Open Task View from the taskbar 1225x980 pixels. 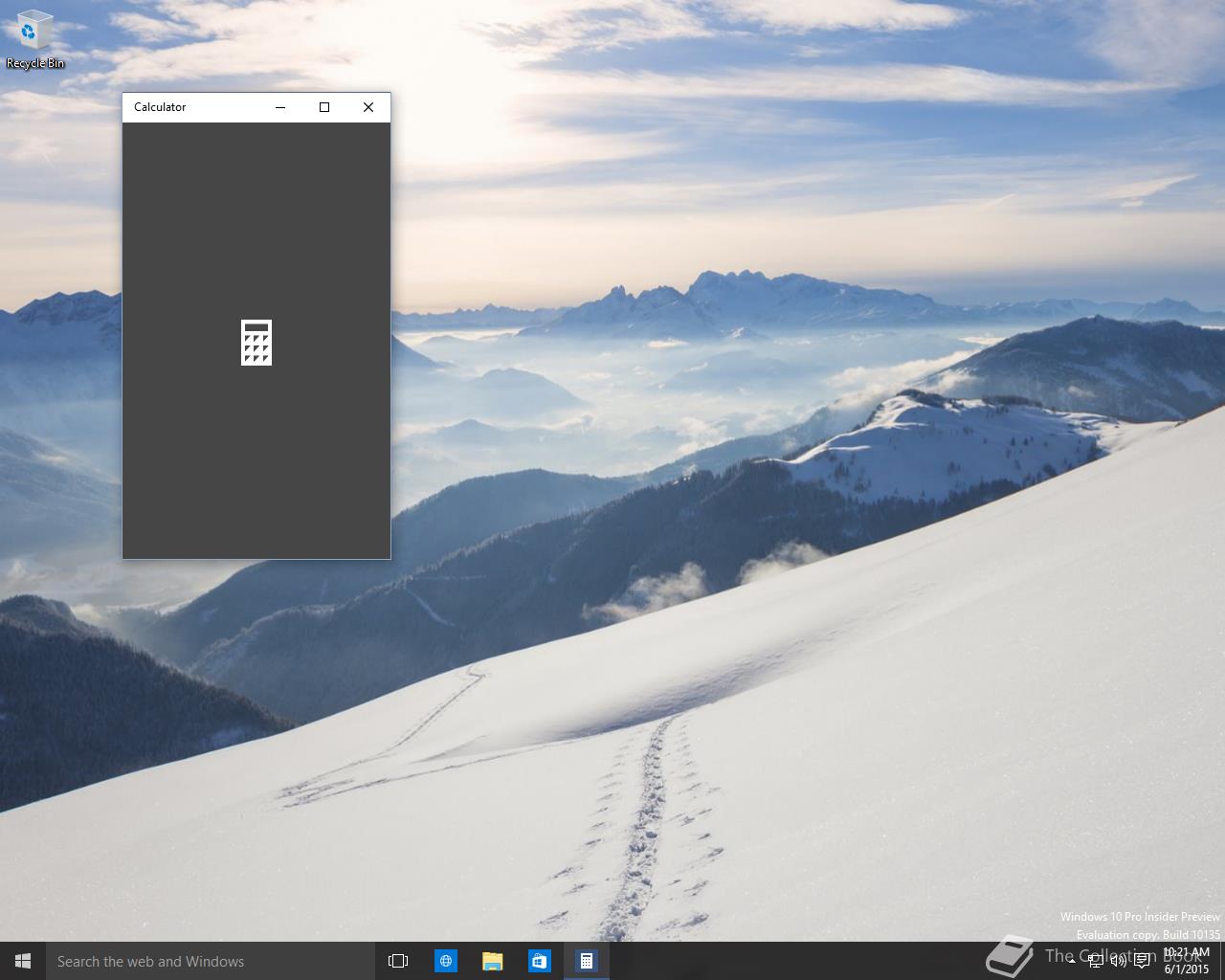tap(398, 961)
